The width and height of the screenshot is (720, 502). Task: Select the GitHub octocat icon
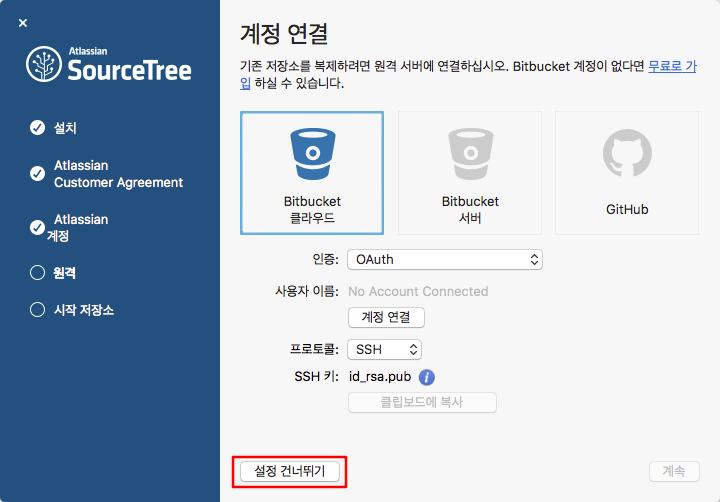pyautogui.click(x=627, y=153)
